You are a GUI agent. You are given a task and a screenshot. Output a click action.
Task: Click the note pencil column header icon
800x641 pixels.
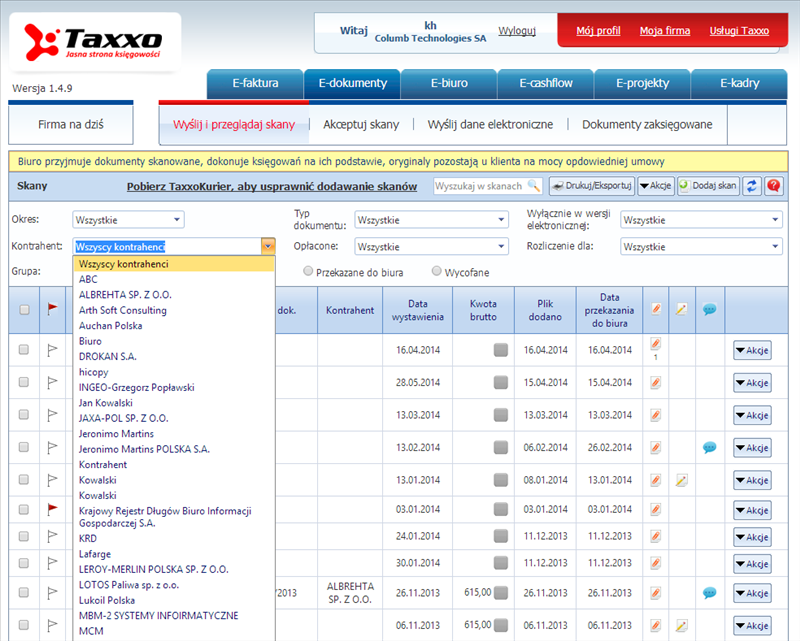click(681, 308)
